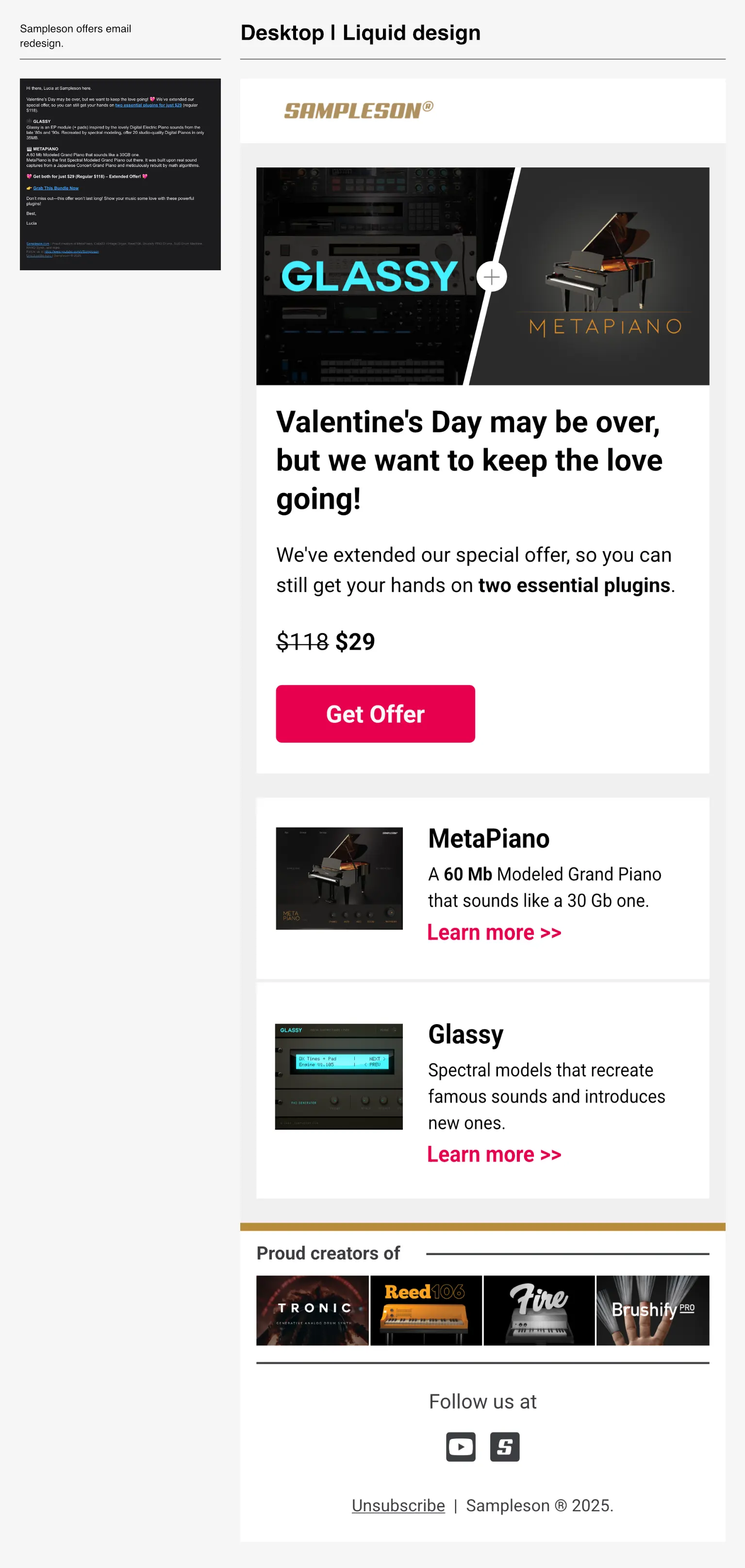Click the MetaPiano plugin screenshot
Image resolution: width=745 pixels, height=1568 pixels.
coord(339,878)
